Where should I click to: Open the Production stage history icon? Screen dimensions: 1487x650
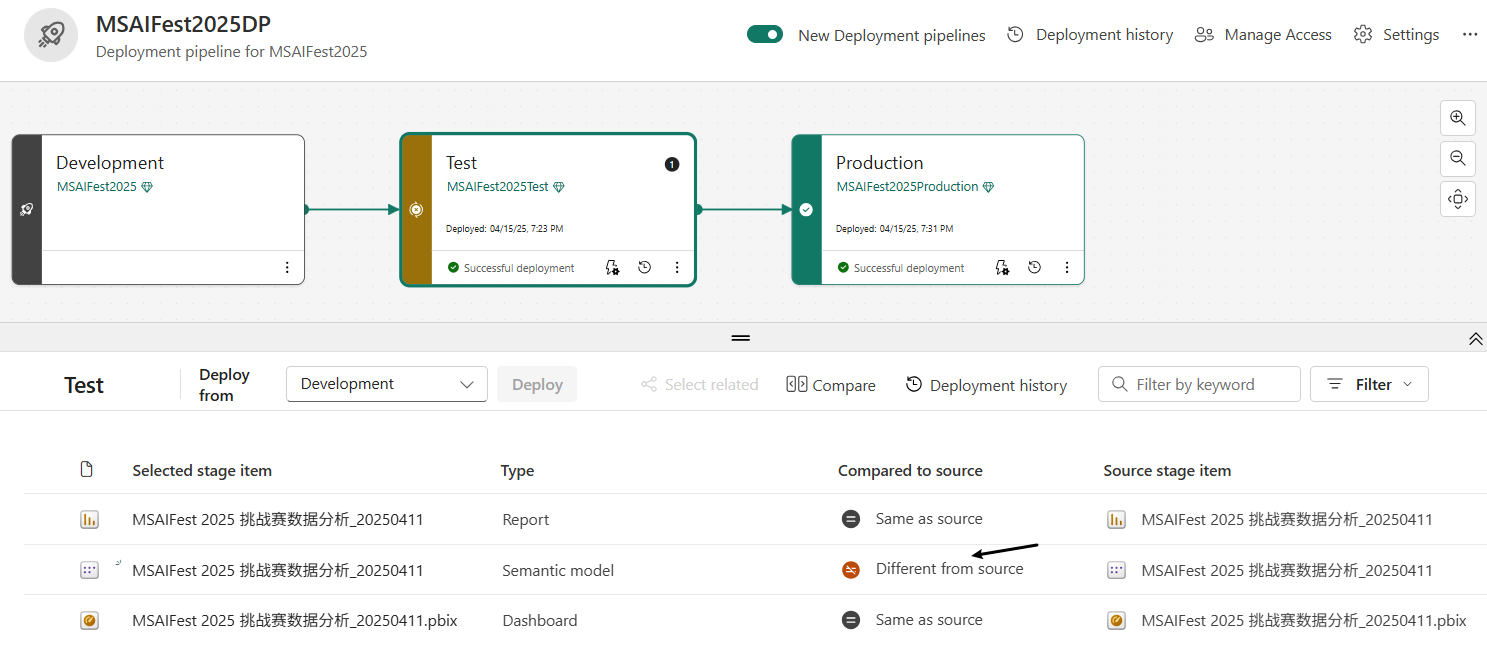tap(1035, 268)
